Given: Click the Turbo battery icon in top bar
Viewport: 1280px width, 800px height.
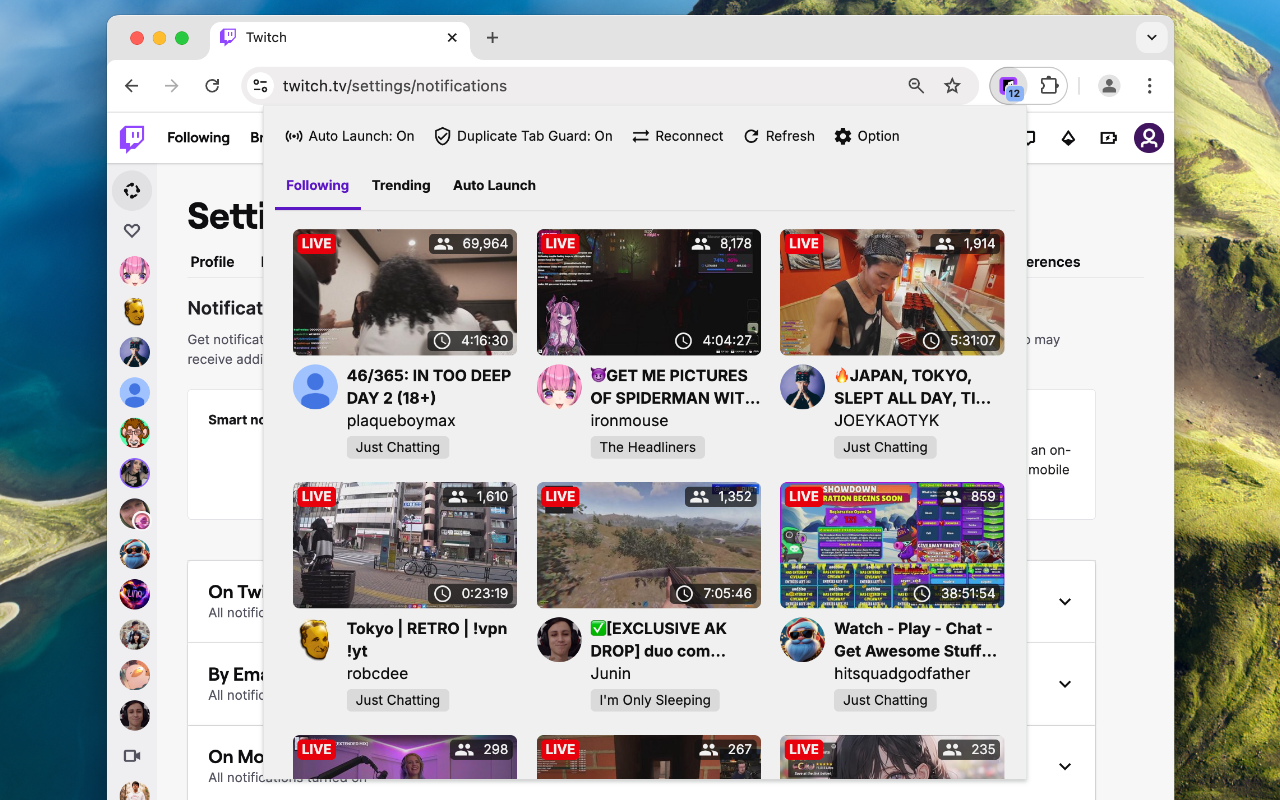Looking at the screenshot, I should coord(1108,138).
